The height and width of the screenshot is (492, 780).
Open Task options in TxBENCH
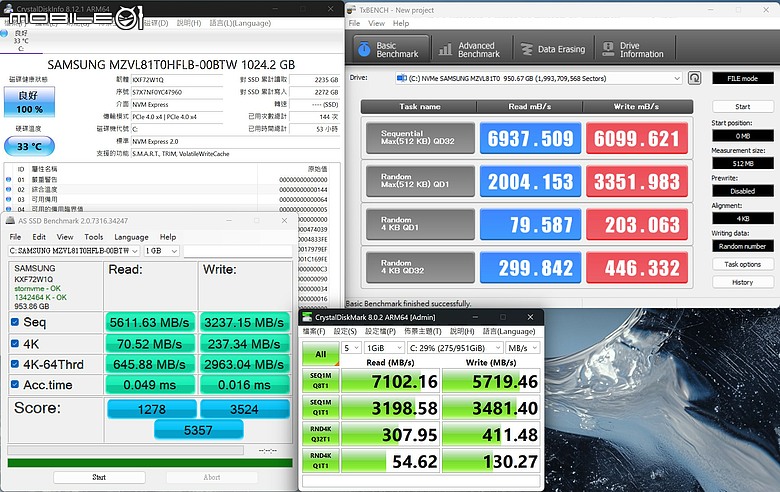(x=743, y=264)
